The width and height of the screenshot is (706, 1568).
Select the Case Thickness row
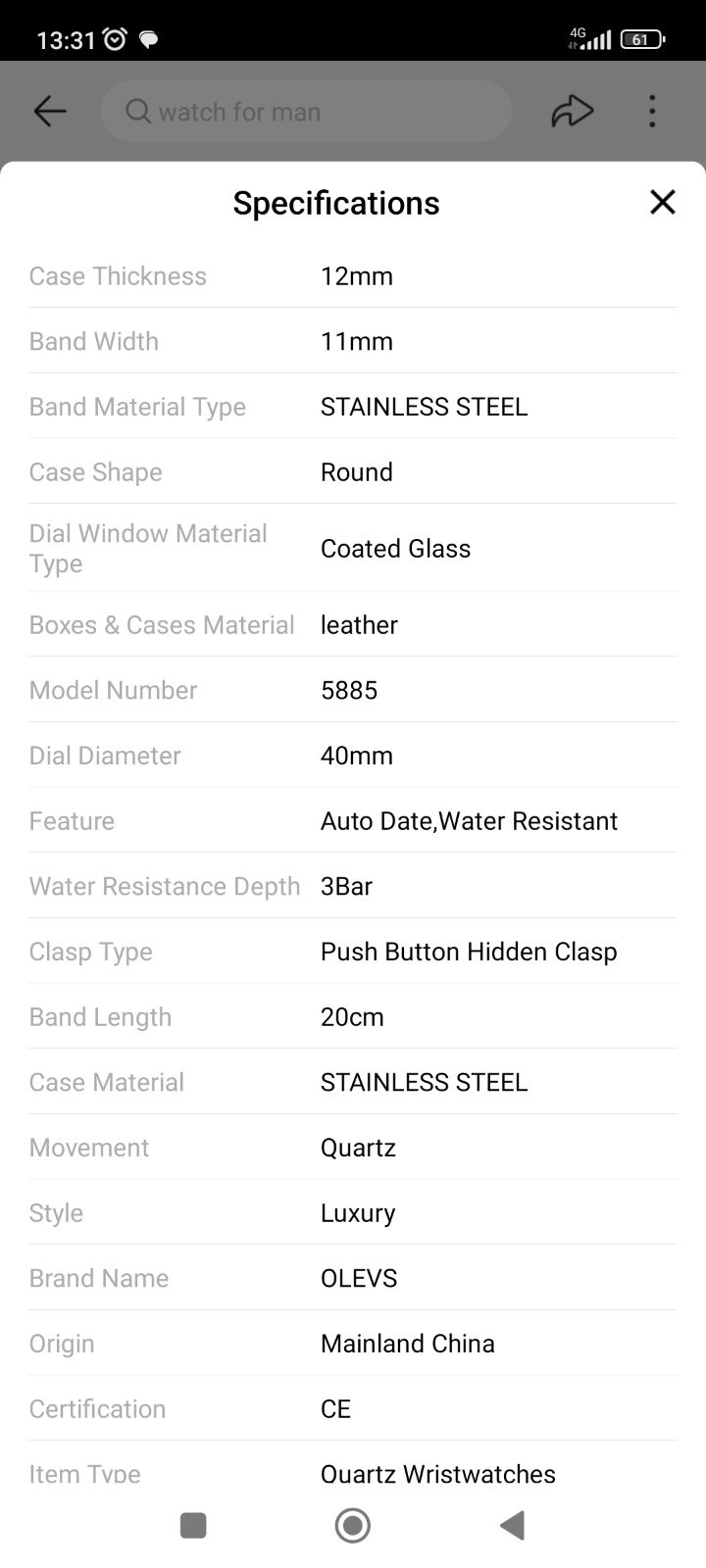point(353,276)
